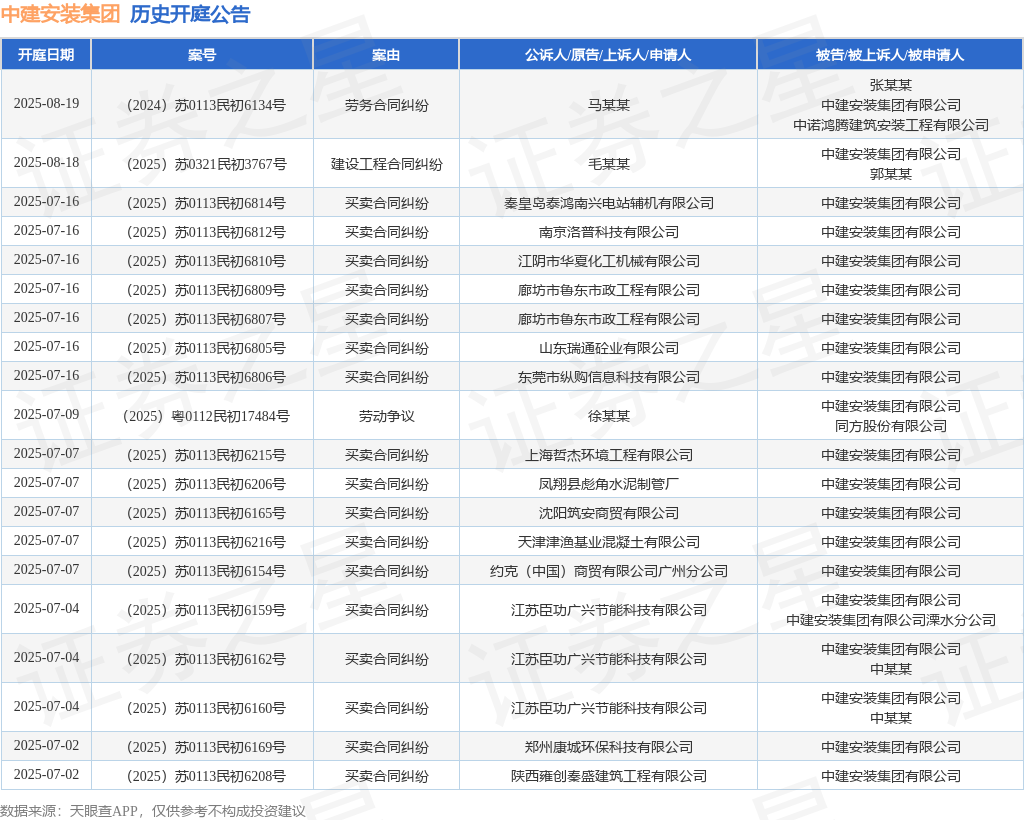Click plaintiff 徐某某
Image resolution: width=1024 pixels, height=820 pixels.
tap(609, 416)
